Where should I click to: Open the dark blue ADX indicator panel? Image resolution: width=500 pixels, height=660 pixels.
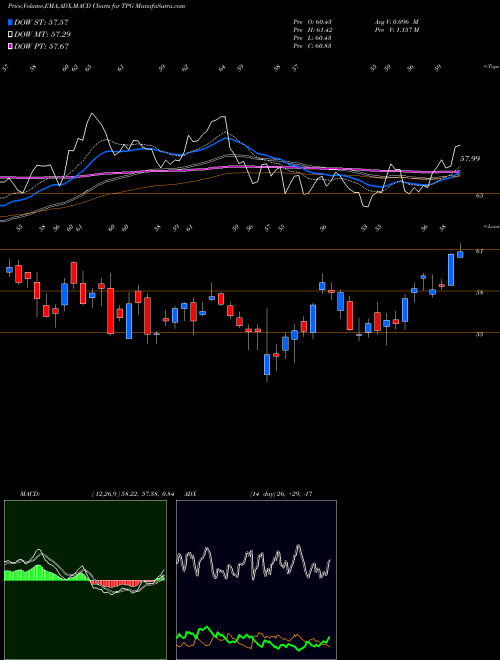(256, 580)
